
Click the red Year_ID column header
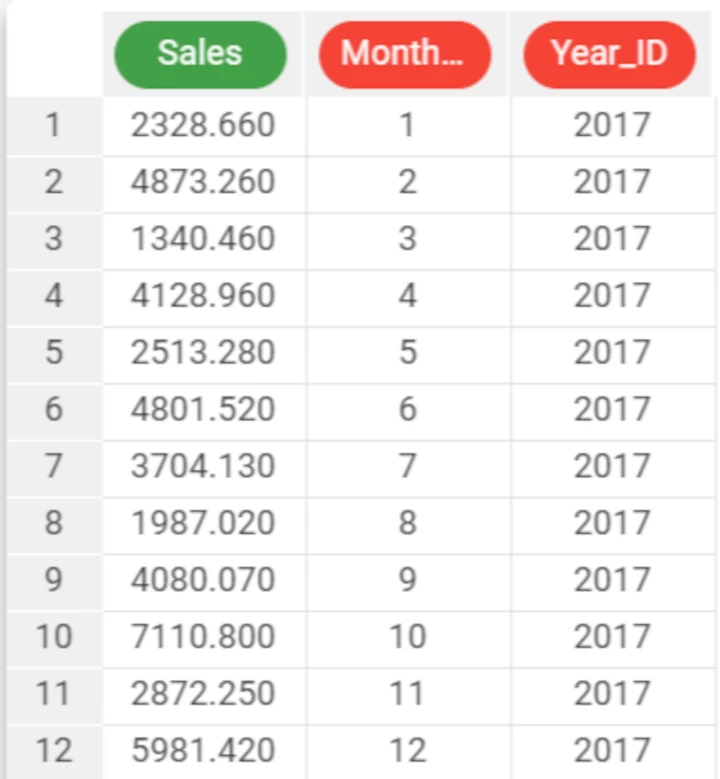point(609,55)
